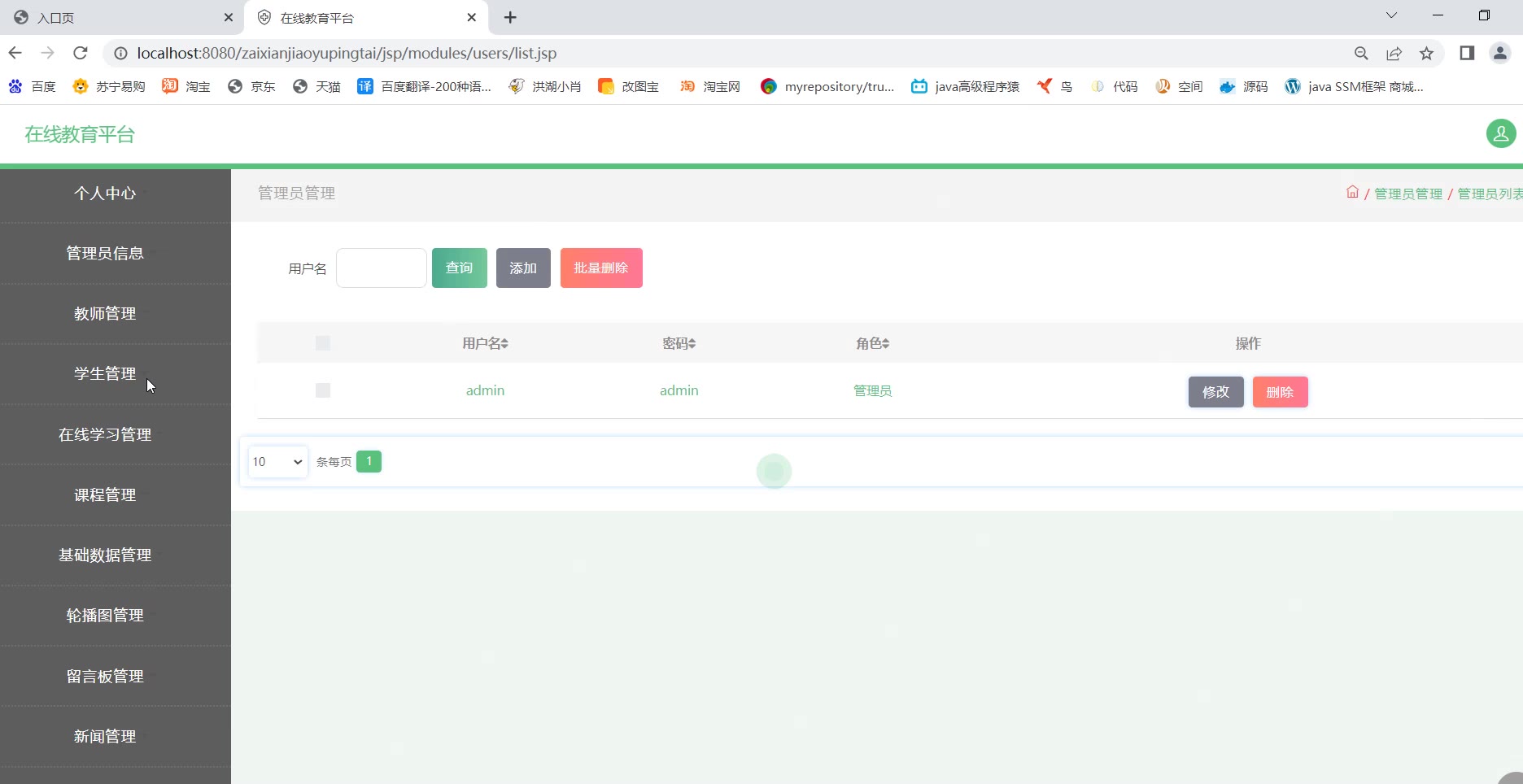Tick the checkbox in the admin row
This screenshot has width=1523, height=784.
(x=323, y=390)
